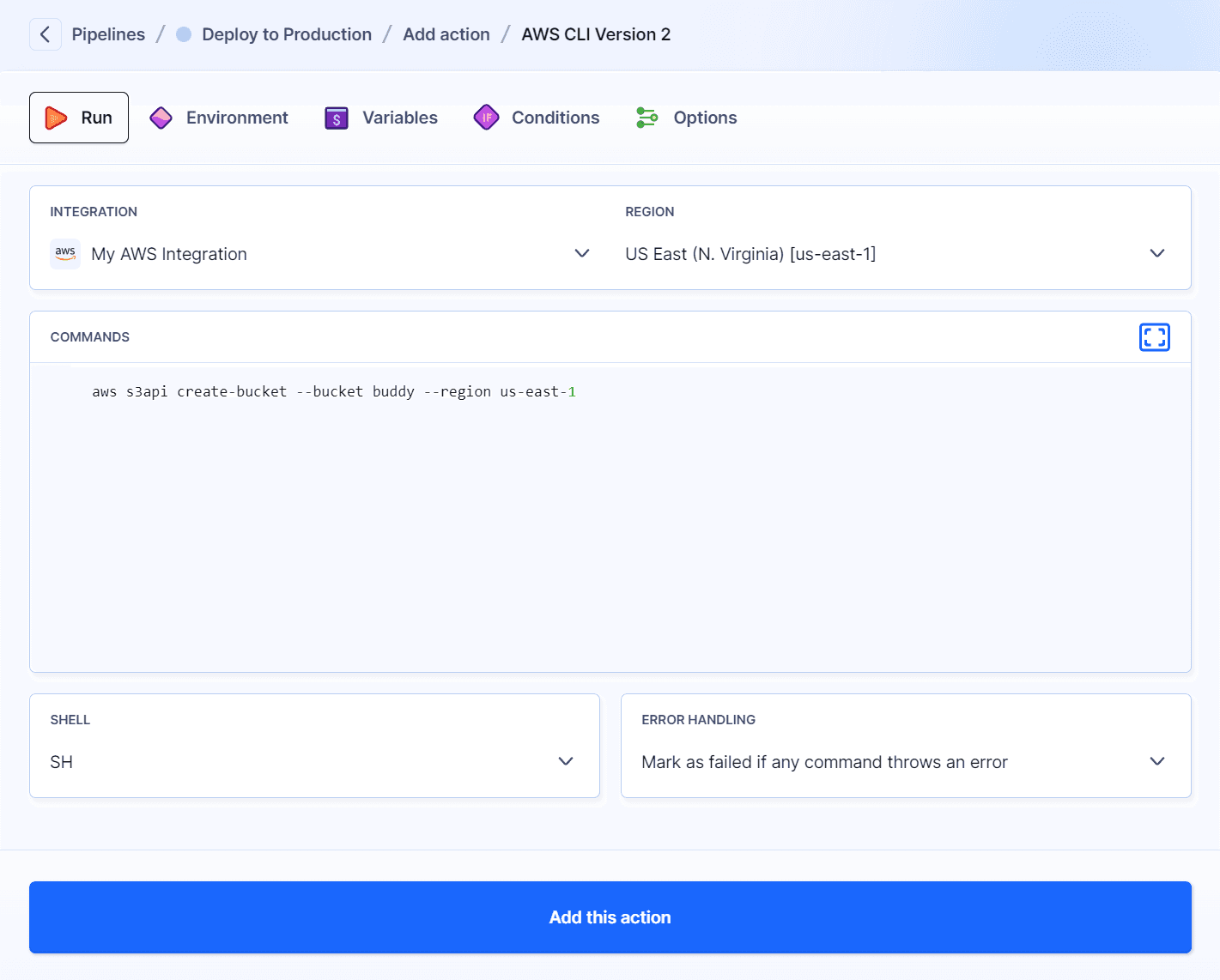The width and height of the screenshot is (1220, 980).
Task: Click the Options sliders icon
Action: pyautogui.click(x=646, y=118)
